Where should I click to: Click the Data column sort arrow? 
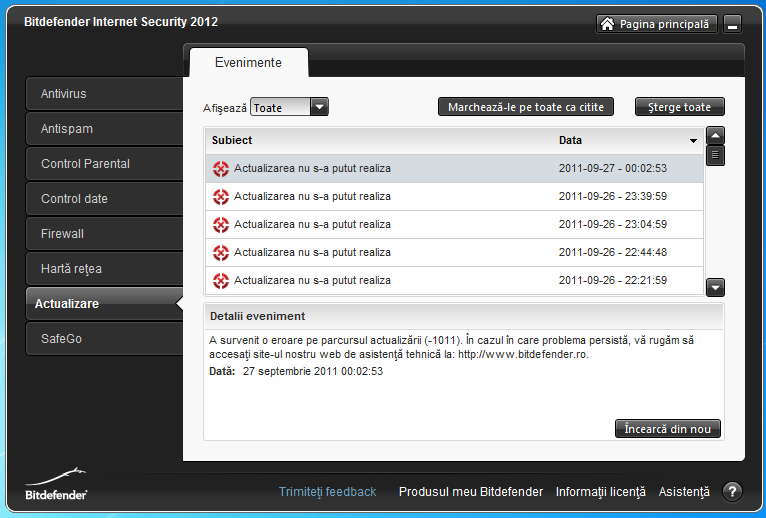click(693, 141)
